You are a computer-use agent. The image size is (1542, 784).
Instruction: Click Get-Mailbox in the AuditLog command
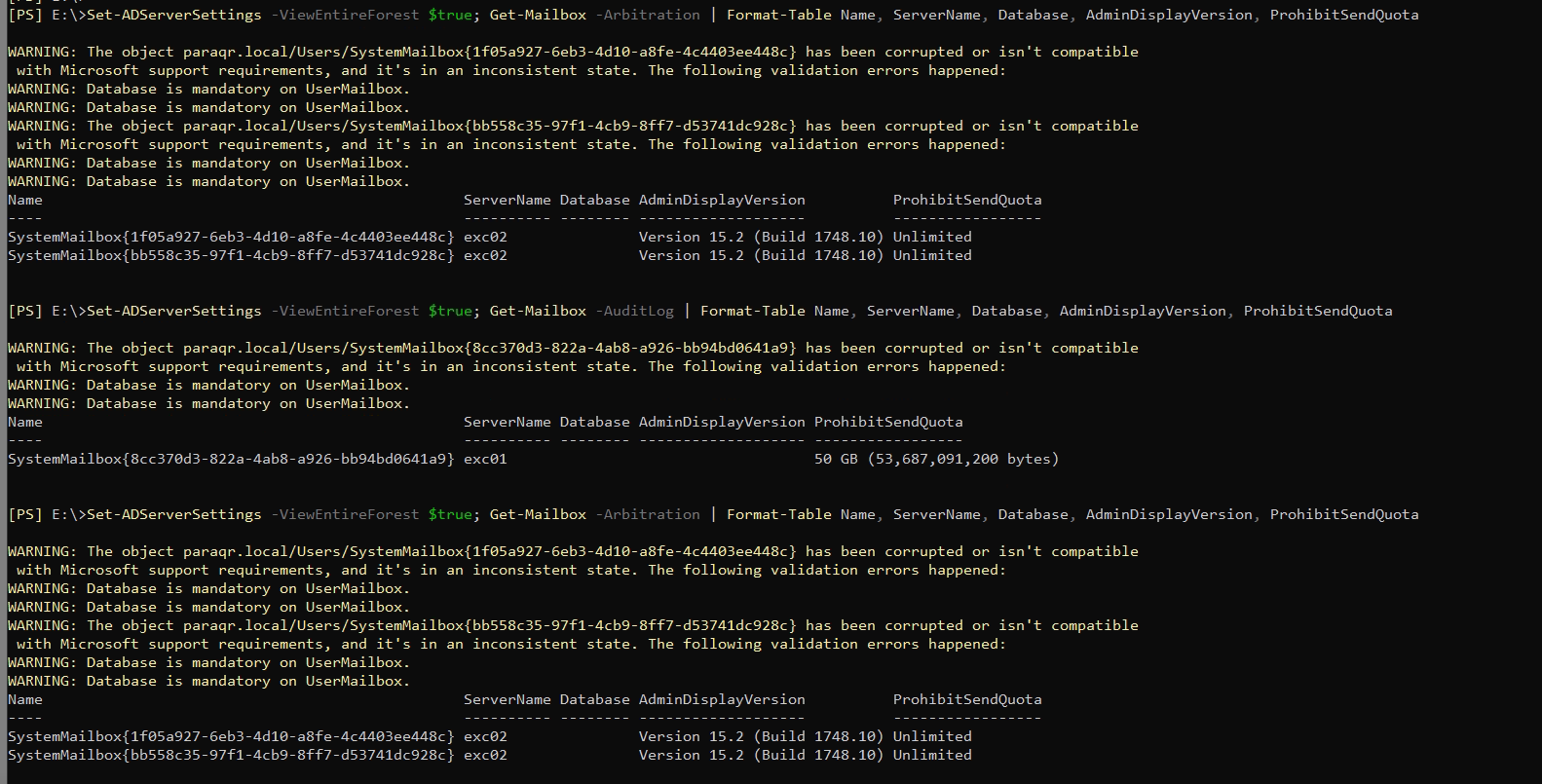coord(538,311)
